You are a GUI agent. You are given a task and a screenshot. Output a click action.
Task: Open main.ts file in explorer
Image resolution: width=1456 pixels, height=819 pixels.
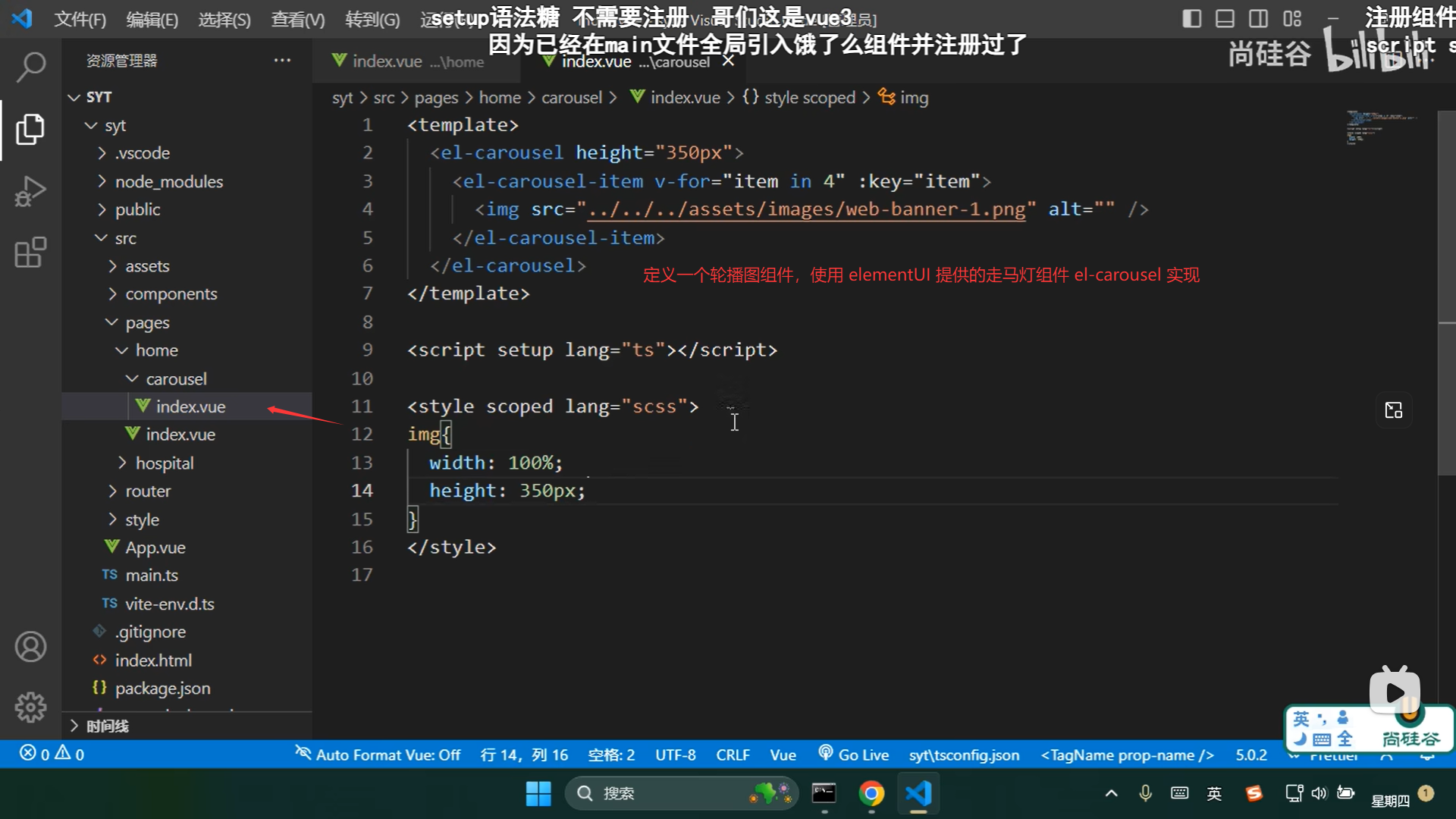(151, 576)
